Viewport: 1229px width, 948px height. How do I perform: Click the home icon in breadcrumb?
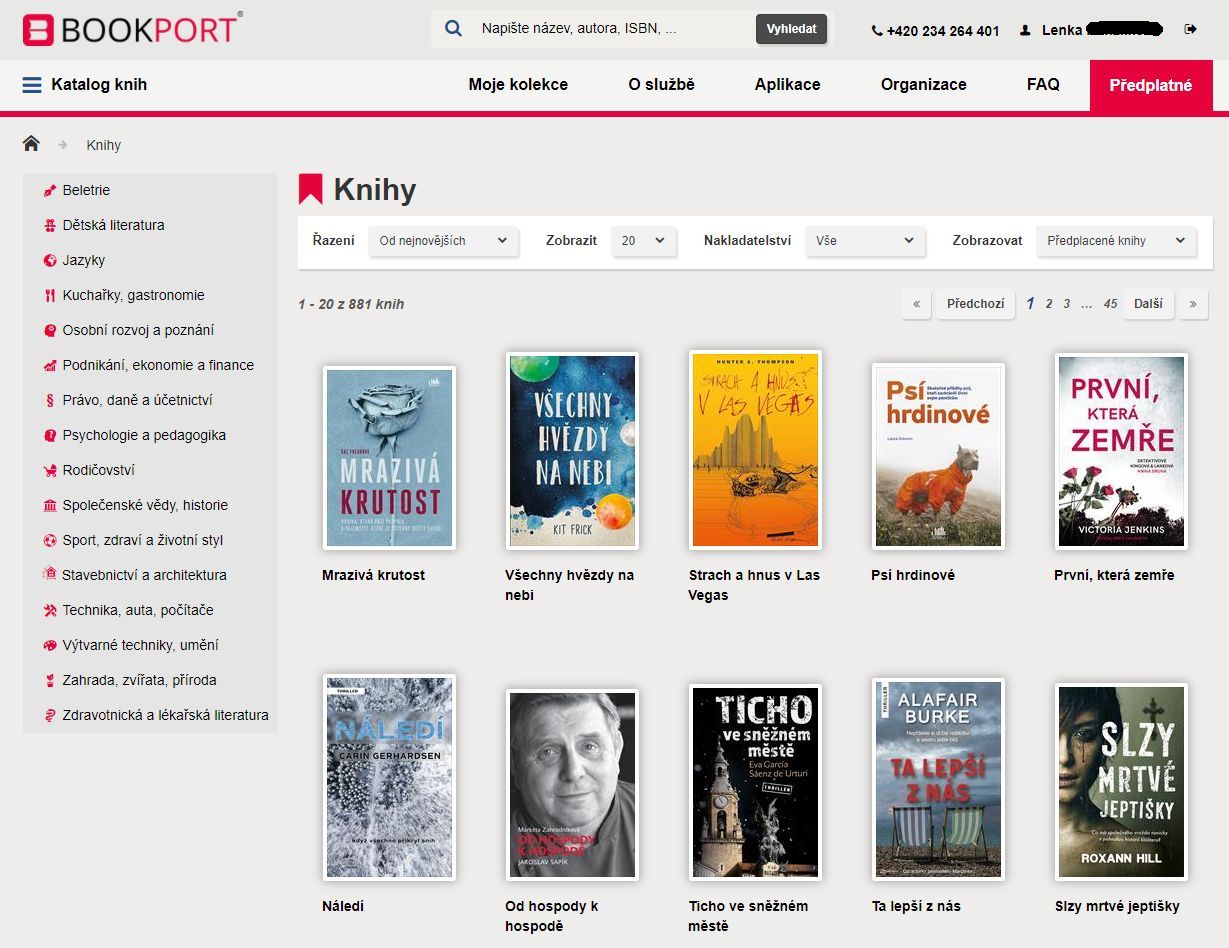[31, 144]
